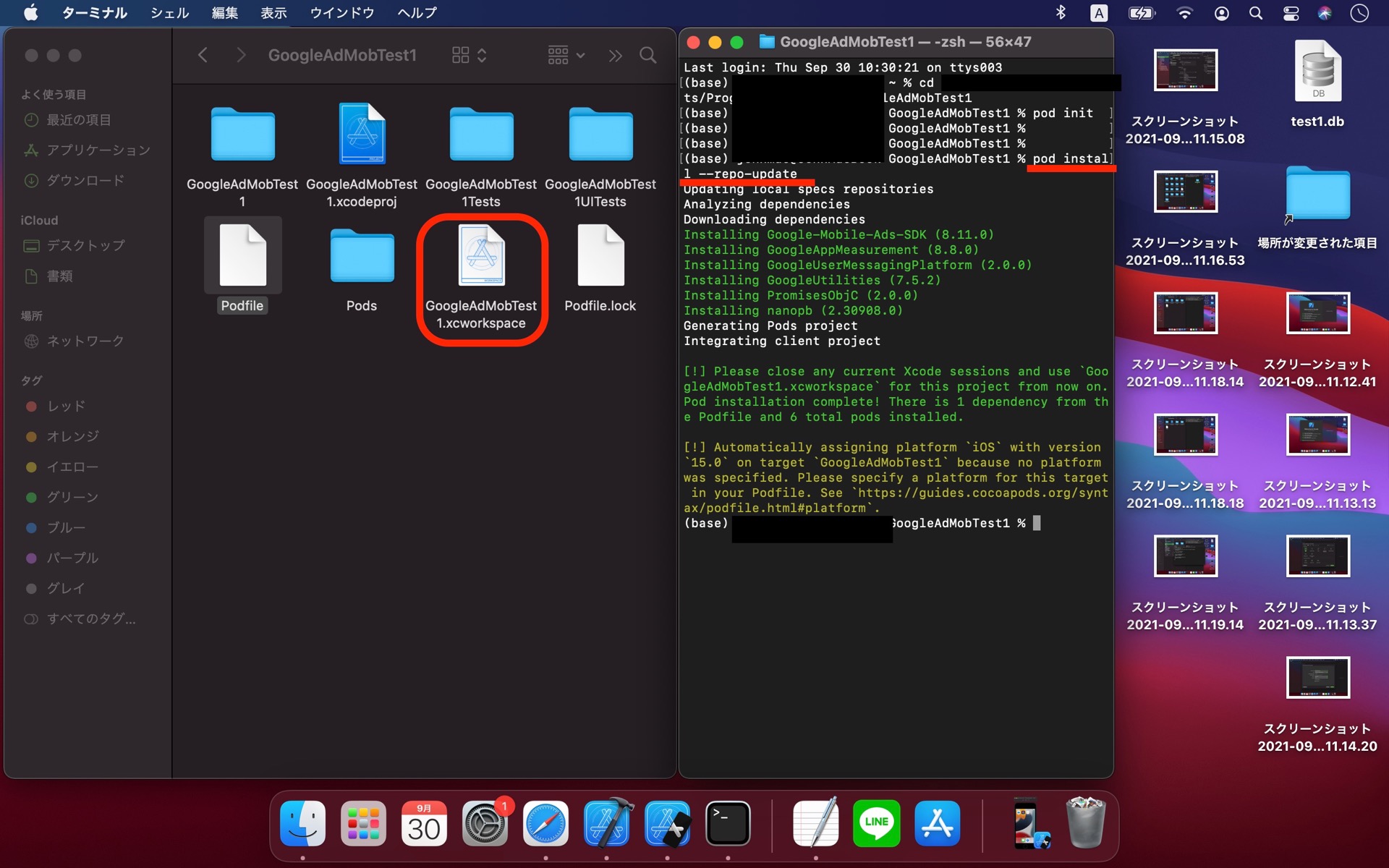Launch Safari from the Dock

click(545, 823)
